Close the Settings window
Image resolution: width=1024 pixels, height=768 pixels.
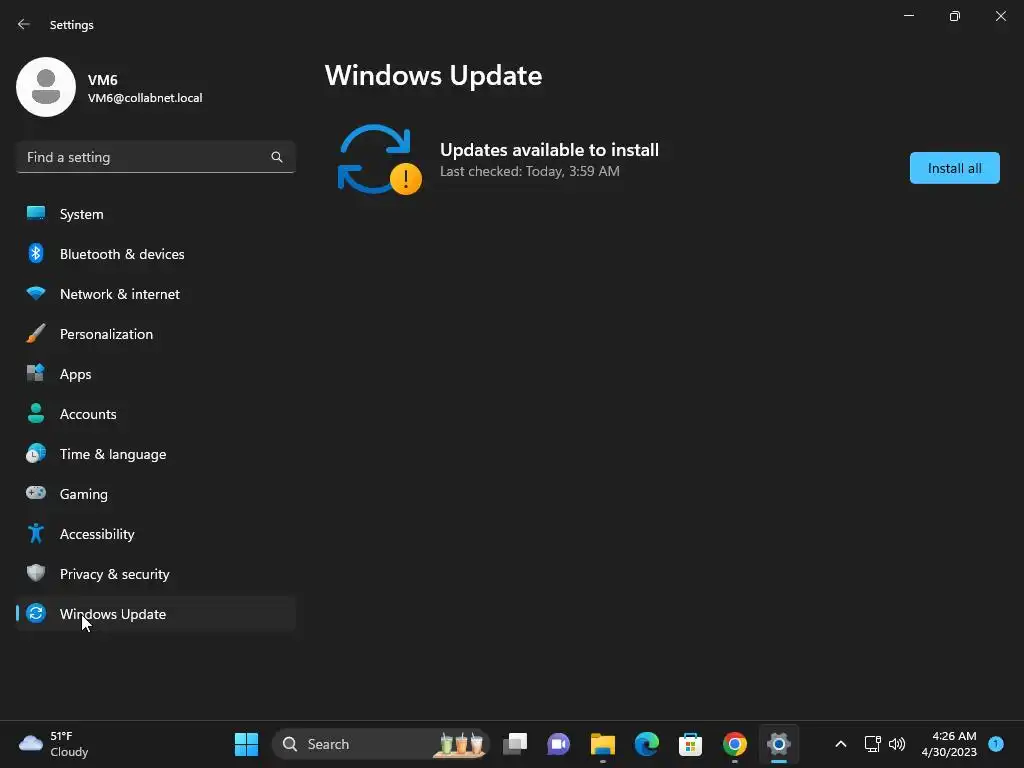pyautogui.click(x=1000, y=16)
